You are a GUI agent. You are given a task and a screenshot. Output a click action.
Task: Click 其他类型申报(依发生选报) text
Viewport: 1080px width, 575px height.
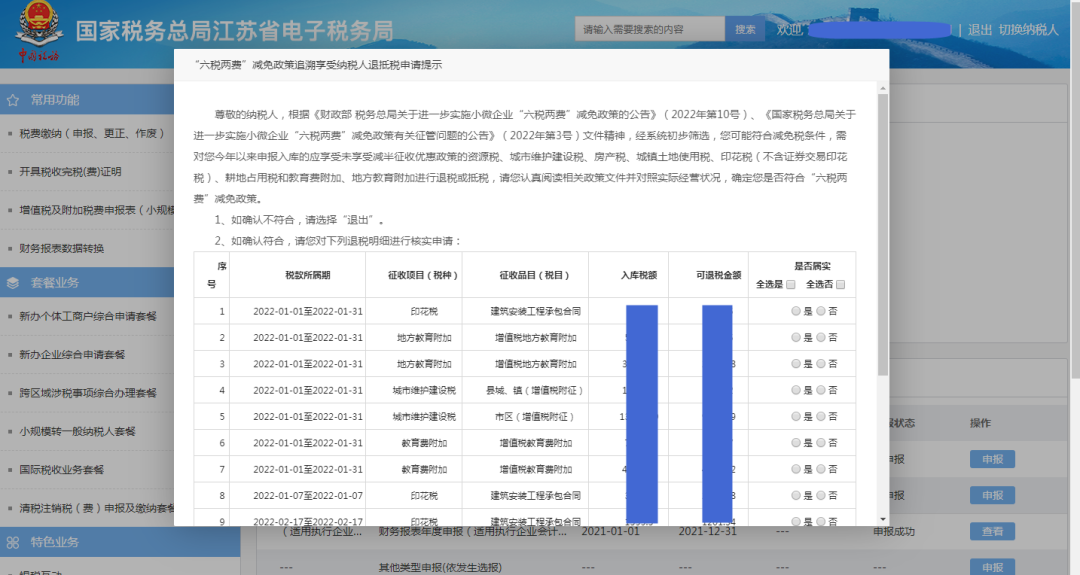[439, 567]
